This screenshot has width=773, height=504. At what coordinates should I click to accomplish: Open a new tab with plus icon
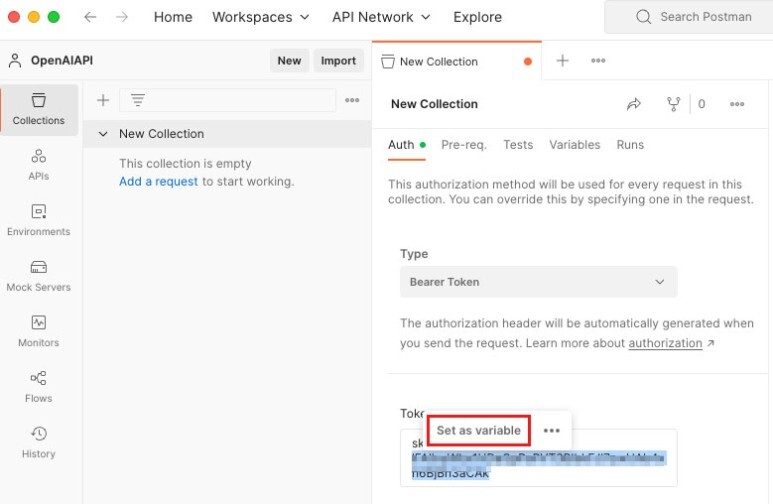click(562, 61)
